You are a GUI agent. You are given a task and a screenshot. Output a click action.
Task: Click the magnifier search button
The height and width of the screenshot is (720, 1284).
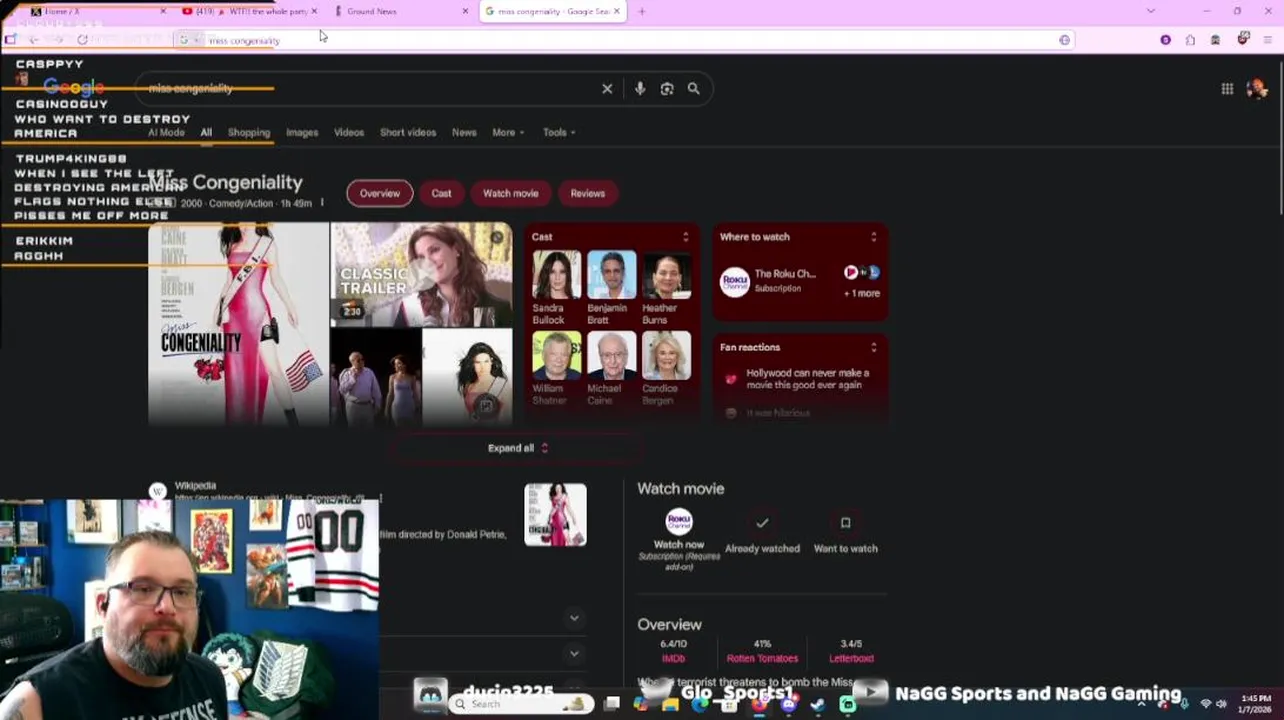694,89
